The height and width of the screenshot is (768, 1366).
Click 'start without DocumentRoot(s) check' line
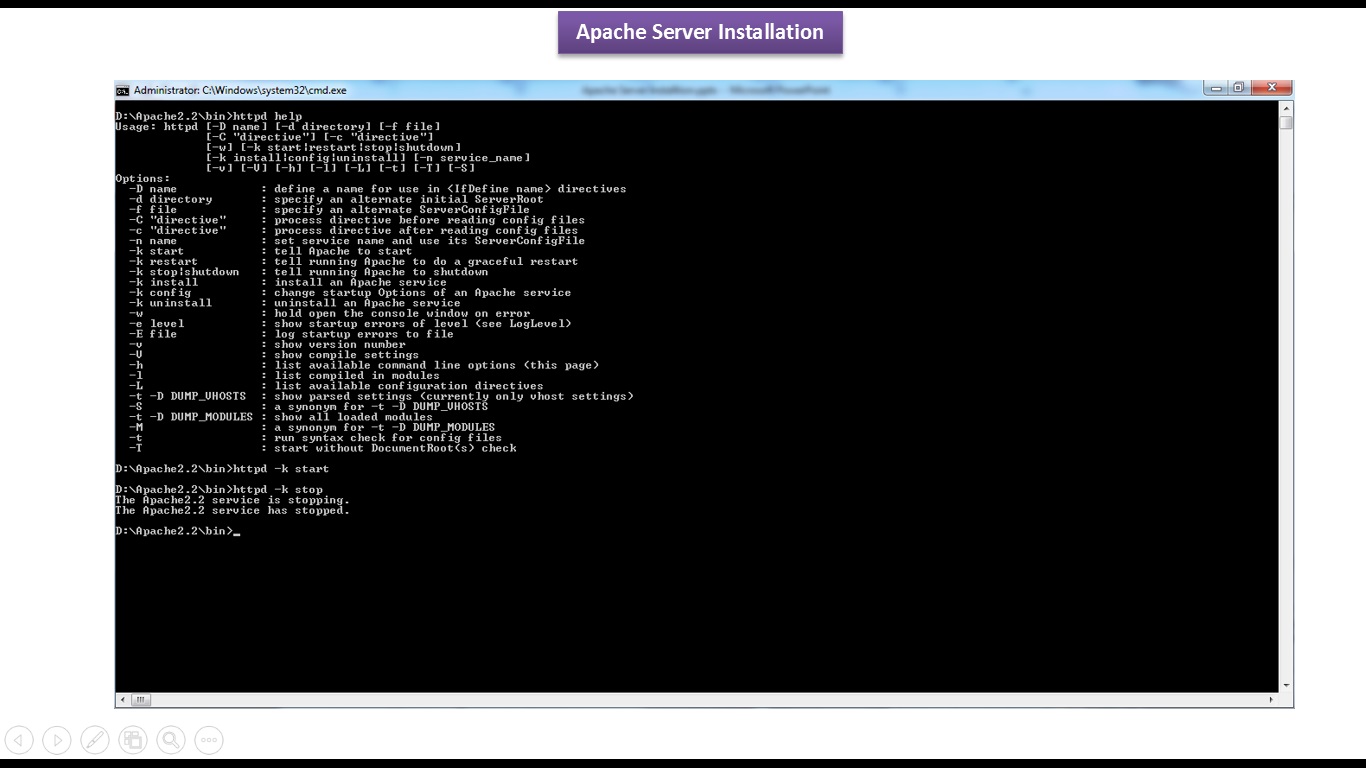(x=395, y=448)
